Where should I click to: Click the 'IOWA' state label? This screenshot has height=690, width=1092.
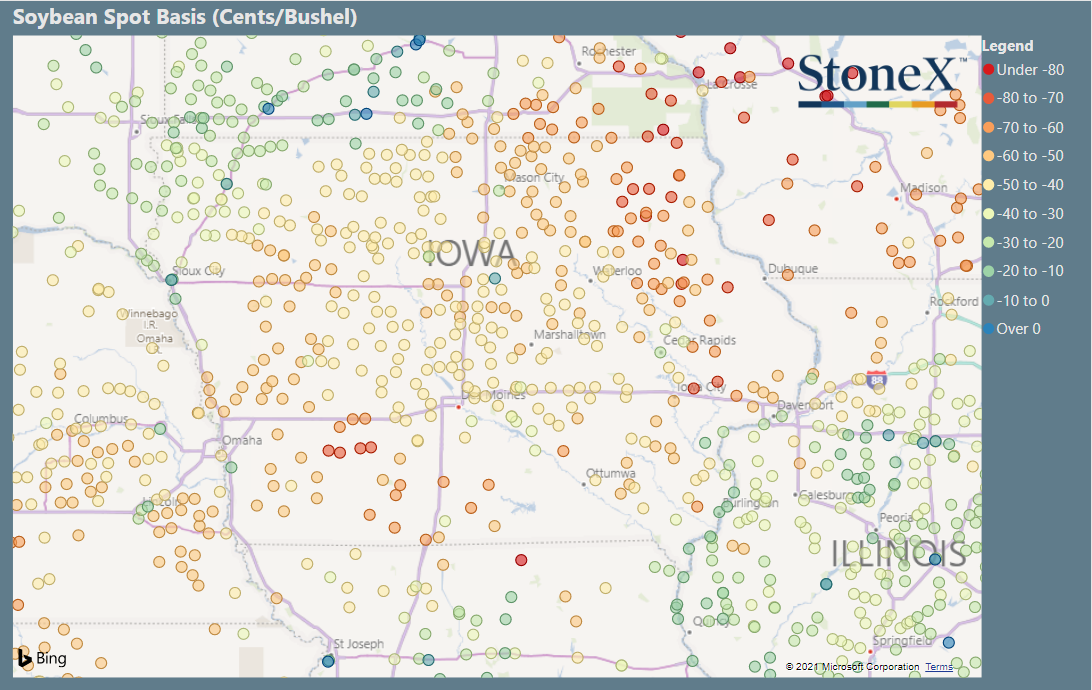pyautogui.click(x=470, y=253)
